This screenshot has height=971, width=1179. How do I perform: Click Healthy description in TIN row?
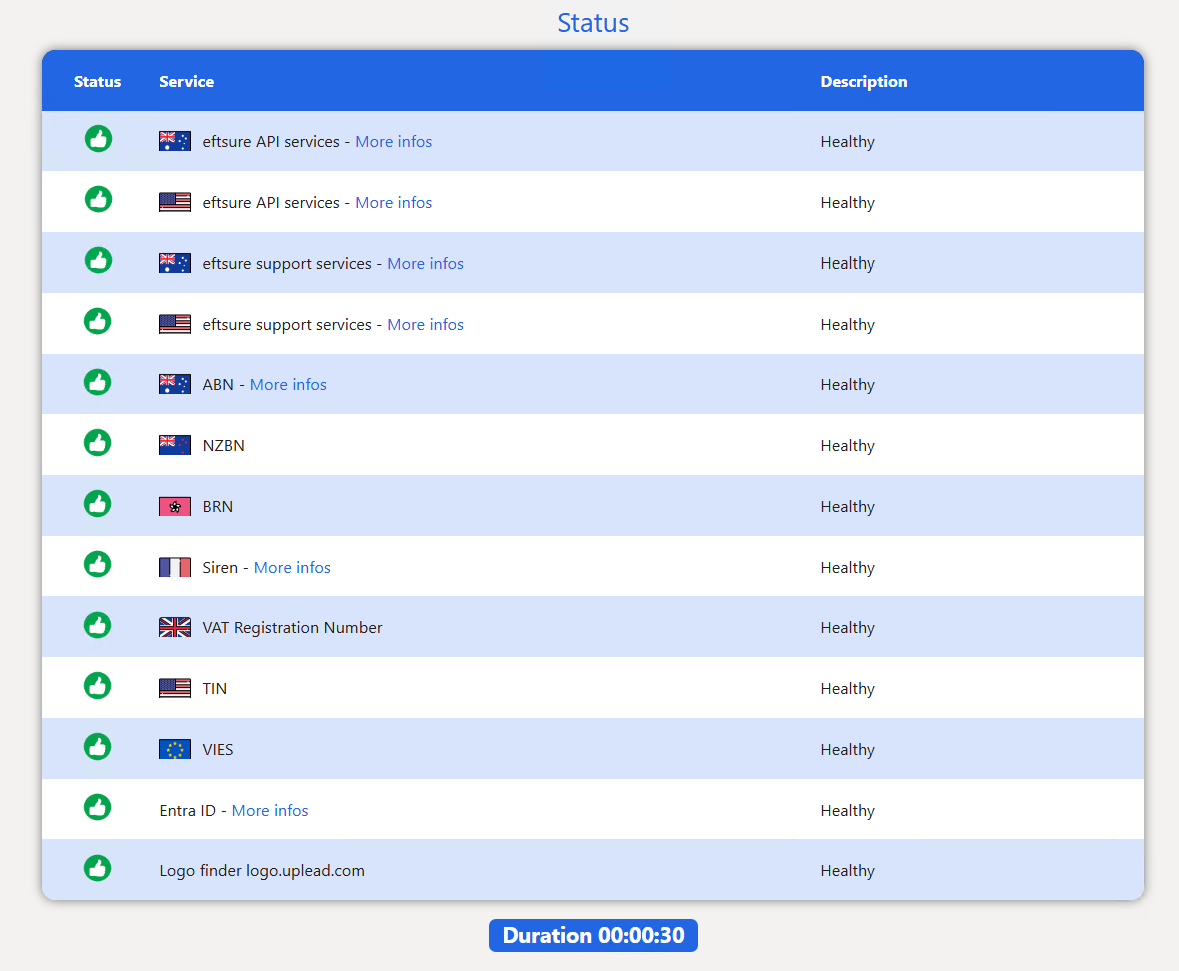(847, 688)
